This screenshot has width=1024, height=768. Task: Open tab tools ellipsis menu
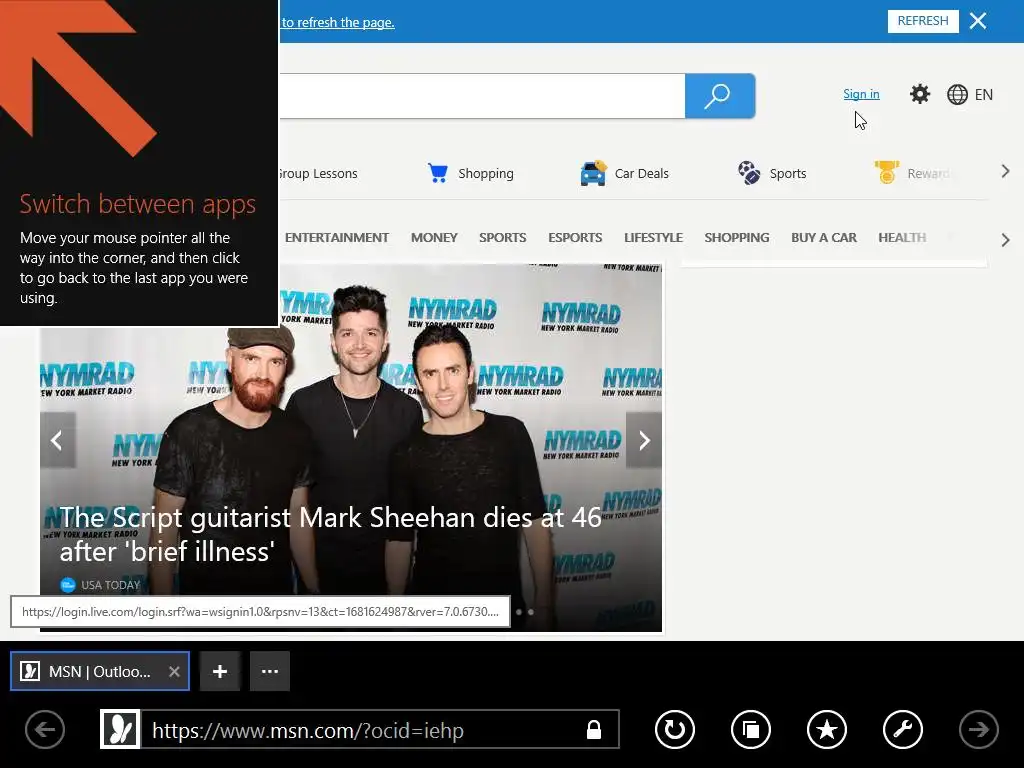pyautogui.click(x=270, y=671)
